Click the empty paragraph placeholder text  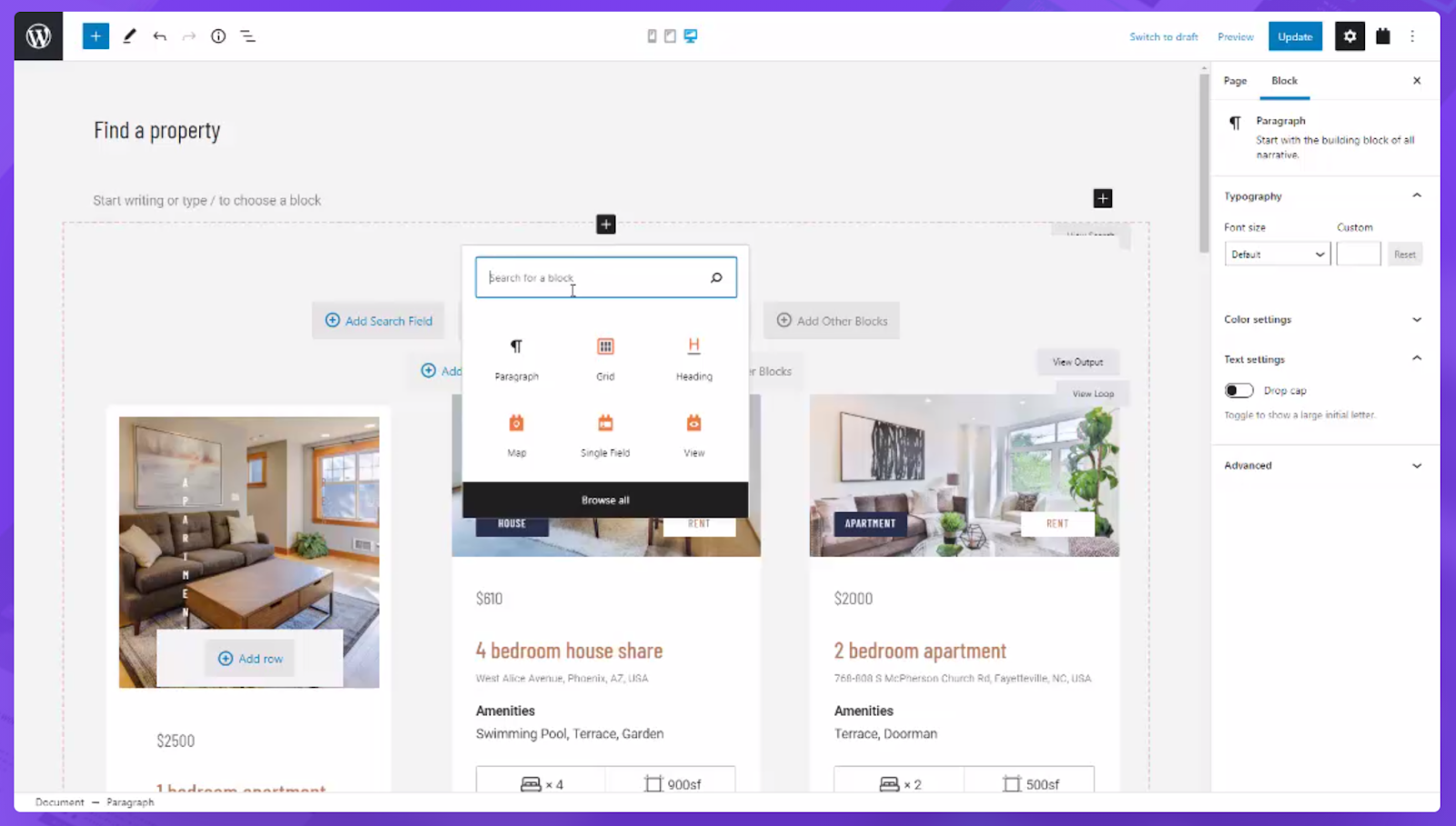(x=207, y=200)
